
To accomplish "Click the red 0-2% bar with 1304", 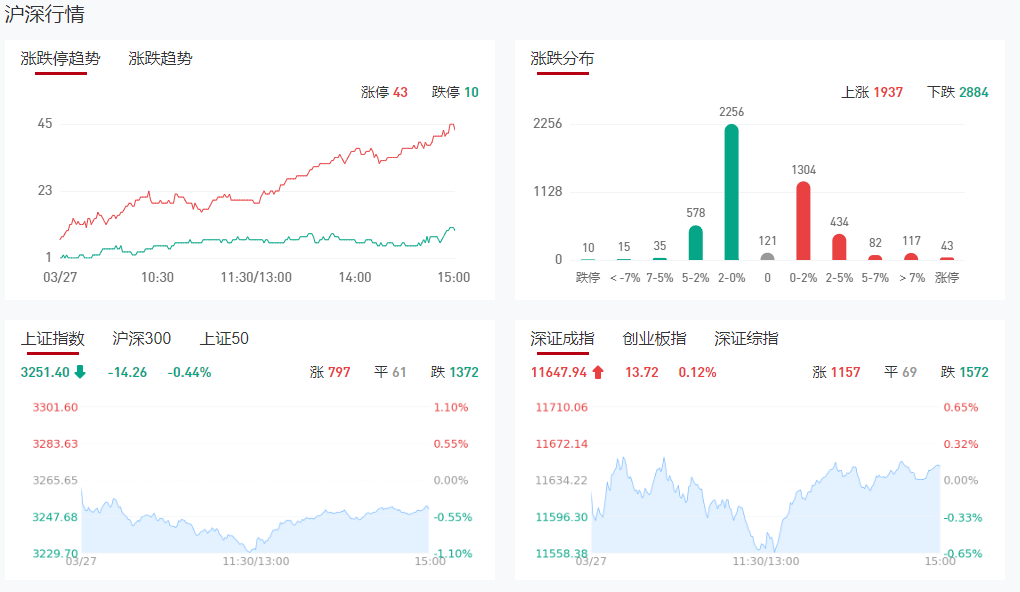I will 803,220.
